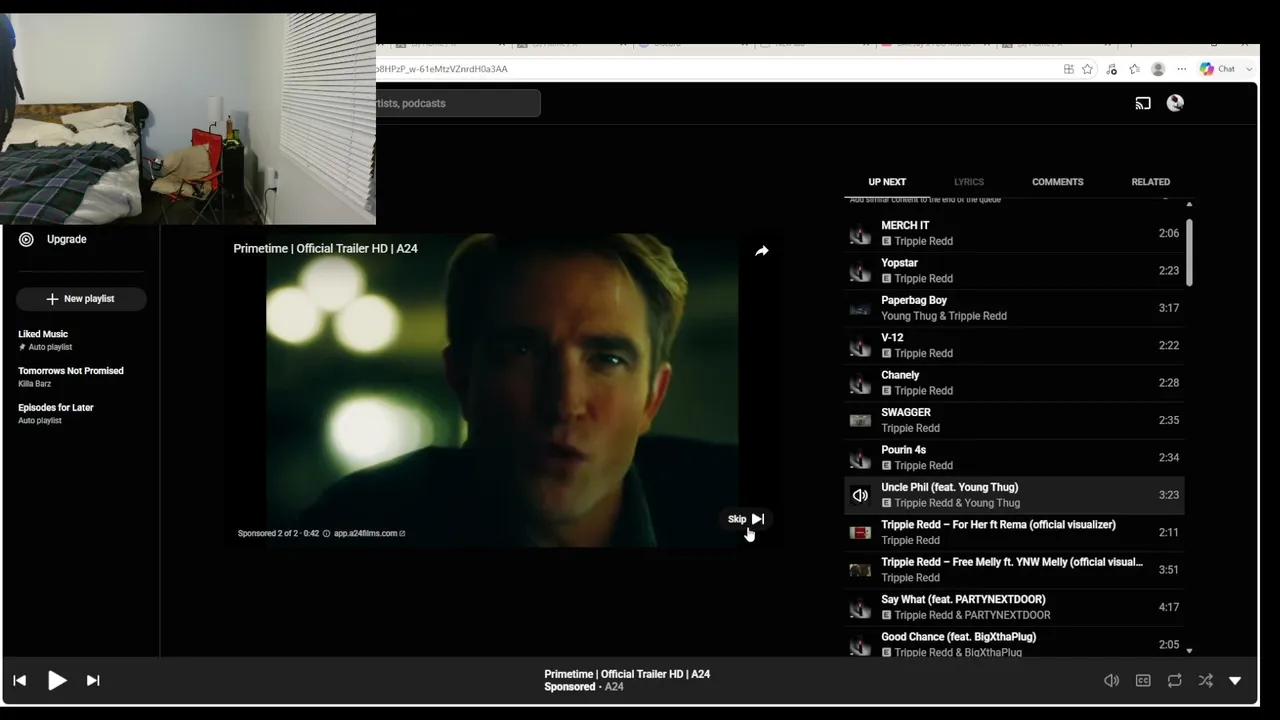Bookmark this page with the star icon

pyautogui.click(x=1087, y=69)
